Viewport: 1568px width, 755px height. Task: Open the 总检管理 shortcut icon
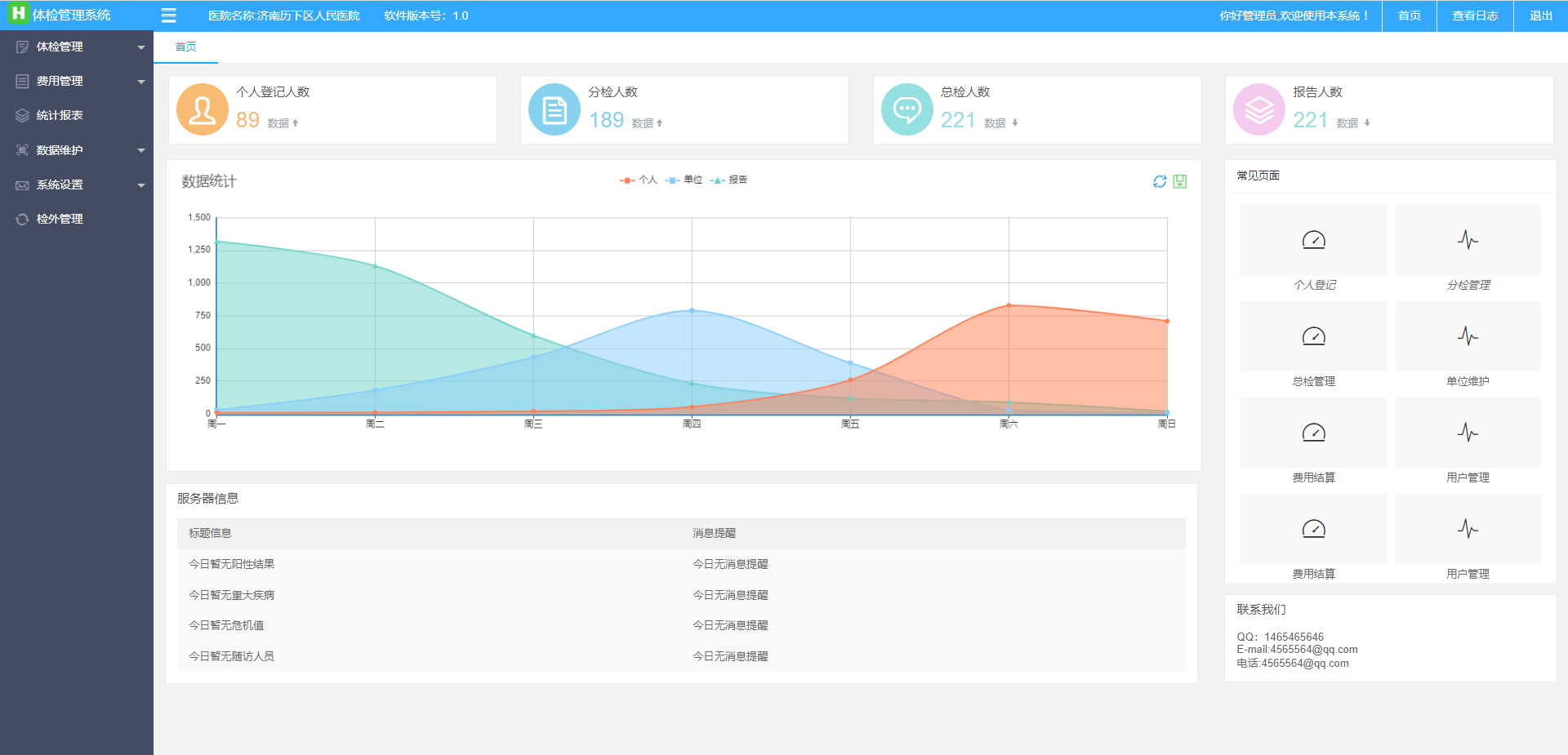pyautogui.click(x=1313, y=336)
